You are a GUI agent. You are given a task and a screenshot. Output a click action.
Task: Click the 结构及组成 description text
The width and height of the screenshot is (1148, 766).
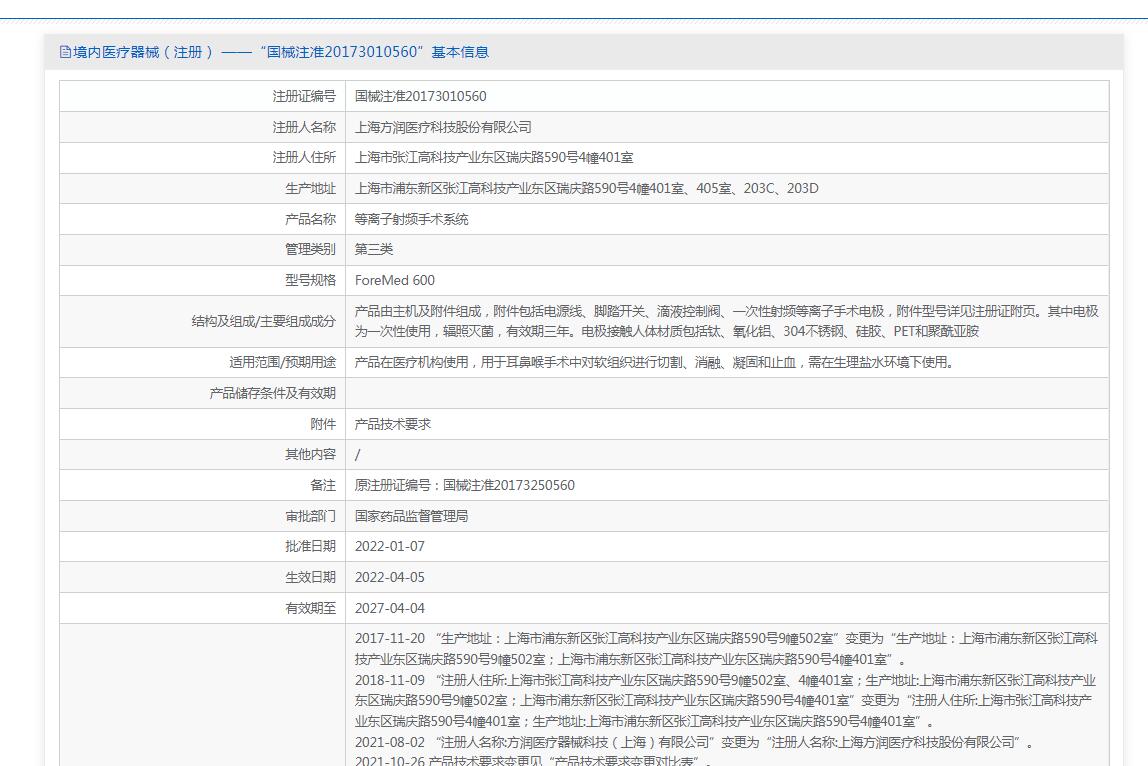(726, 321)
